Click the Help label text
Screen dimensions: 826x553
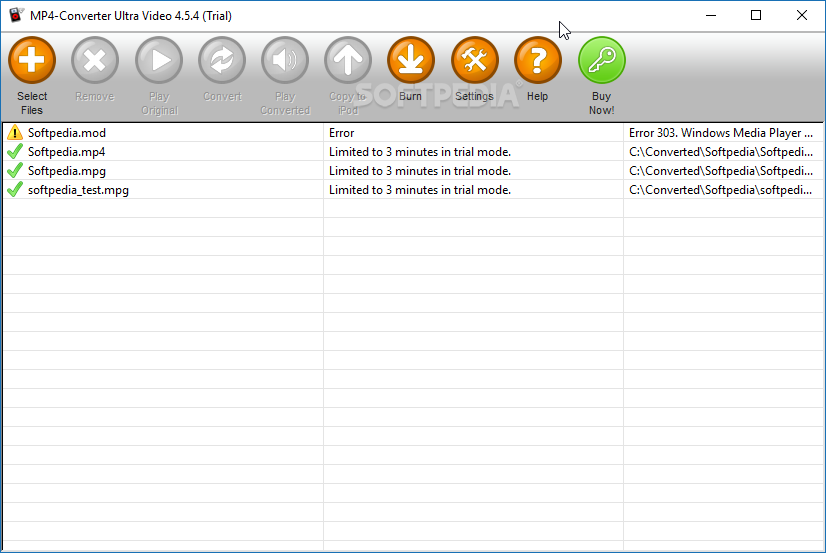[537, 96]
